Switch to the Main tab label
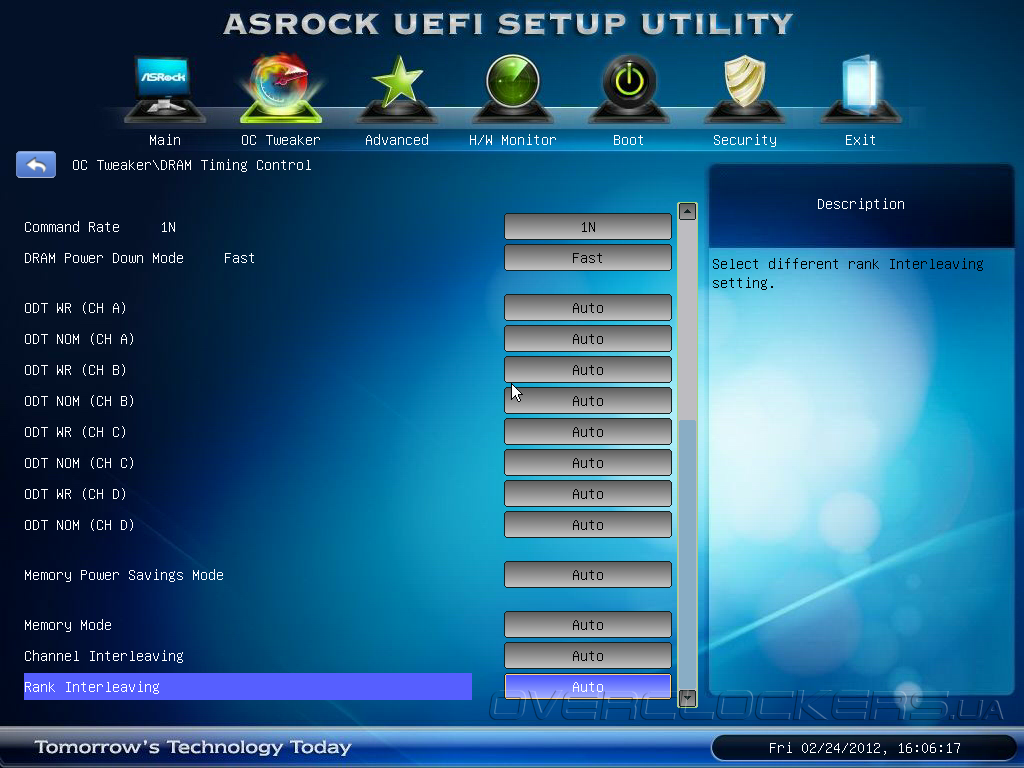 click(x=165, y=140)
